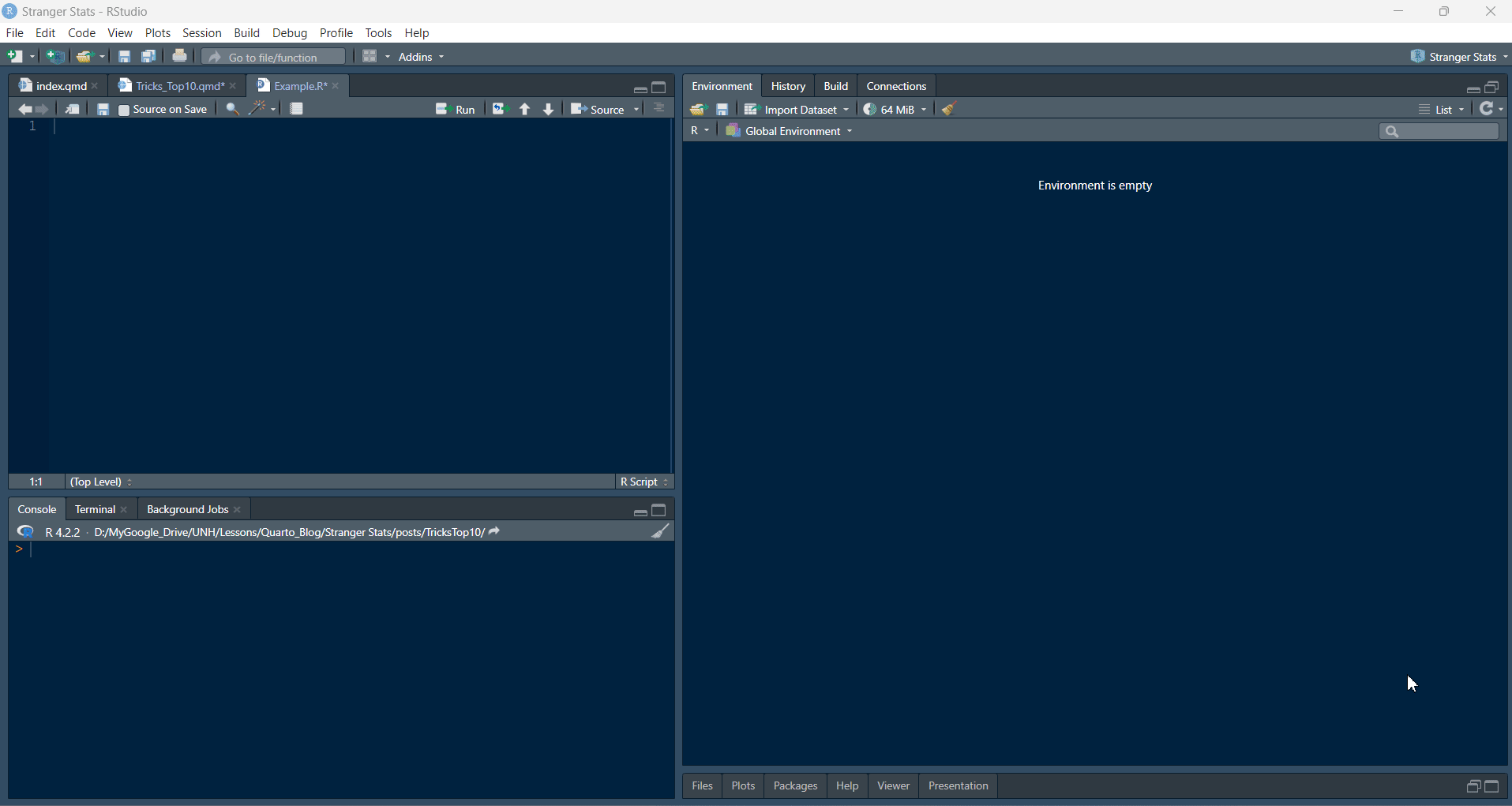Open the File menu
This screenshot has height=806, width=1512.
(15, 33)
